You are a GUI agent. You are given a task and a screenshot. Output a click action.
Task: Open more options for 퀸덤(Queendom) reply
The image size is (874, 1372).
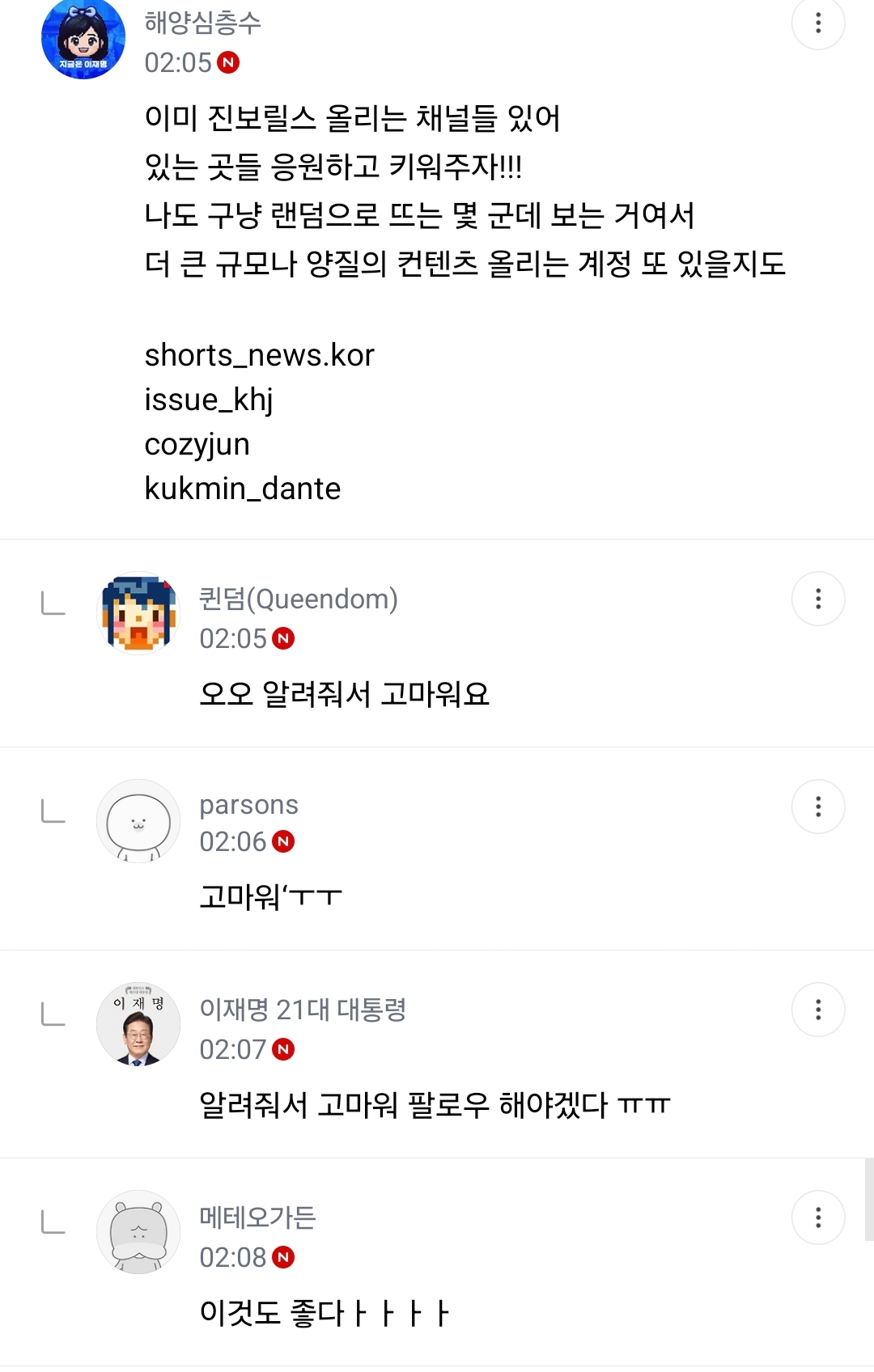[817, 599]
